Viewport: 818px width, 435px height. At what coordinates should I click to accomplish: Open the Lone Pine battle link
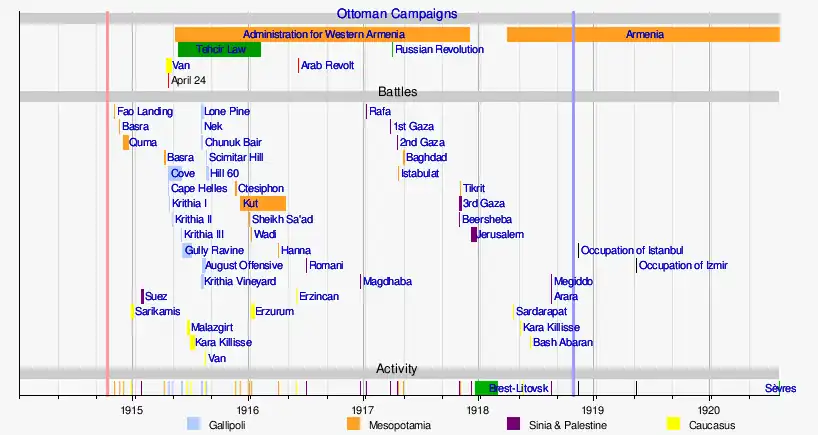(227, 111)
